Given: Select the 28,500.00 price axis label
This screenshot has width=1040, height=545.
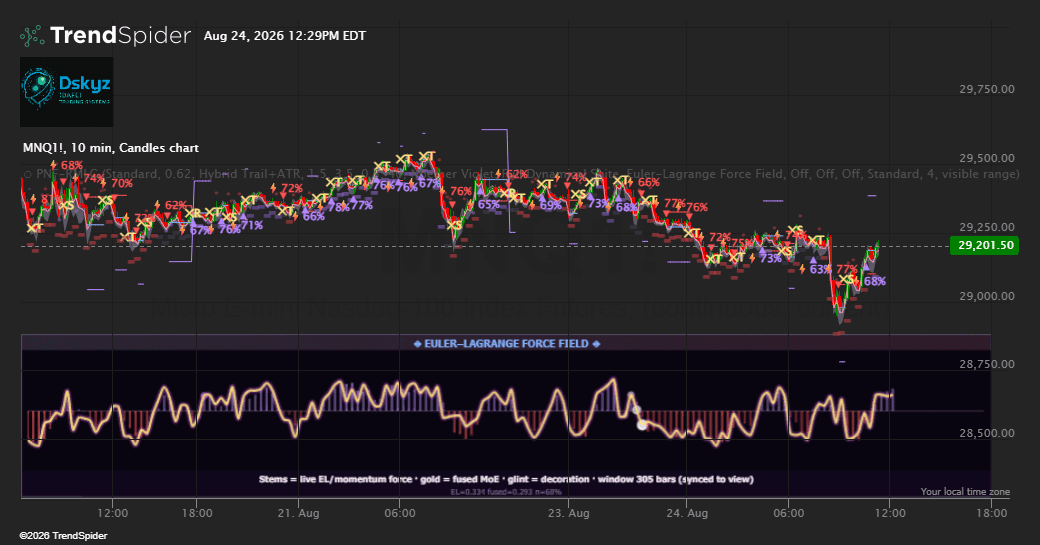Looking at the screenshot, I should click(986, 433).
